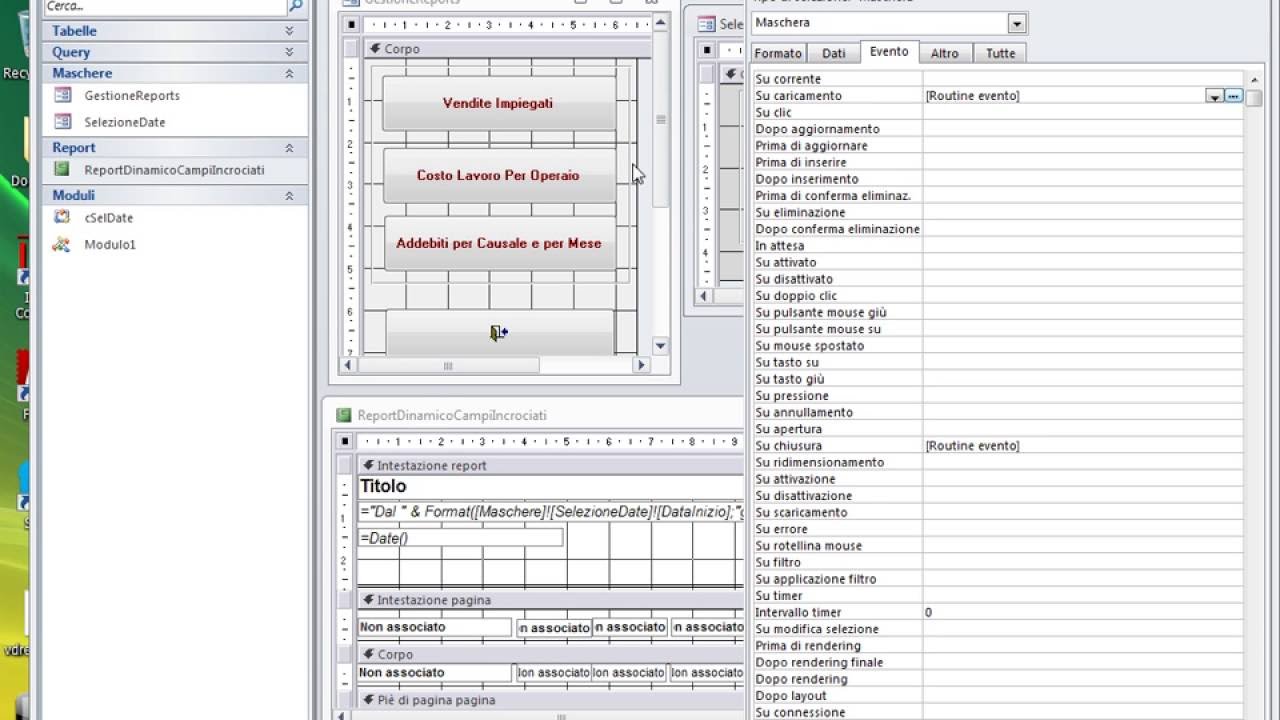Select the GestioneReports form icon in navigation pane

click(x=63, y=95)
